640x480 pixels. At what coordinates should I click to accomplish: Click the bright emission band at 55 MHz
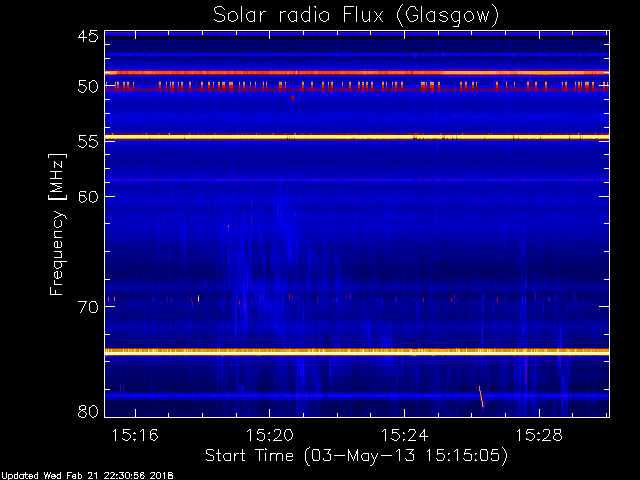(x=356, y=136)
